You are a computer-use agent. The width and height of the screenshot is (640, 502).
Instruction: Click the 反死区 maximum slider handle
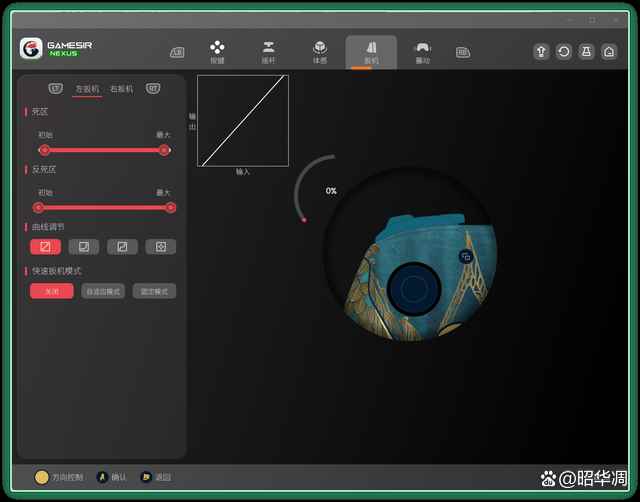(x=171, y=208)
